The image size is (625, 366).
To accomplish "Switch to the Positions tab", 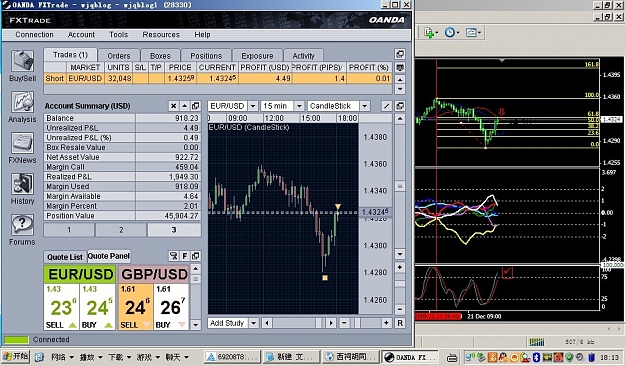I will [x=206, y=56].
